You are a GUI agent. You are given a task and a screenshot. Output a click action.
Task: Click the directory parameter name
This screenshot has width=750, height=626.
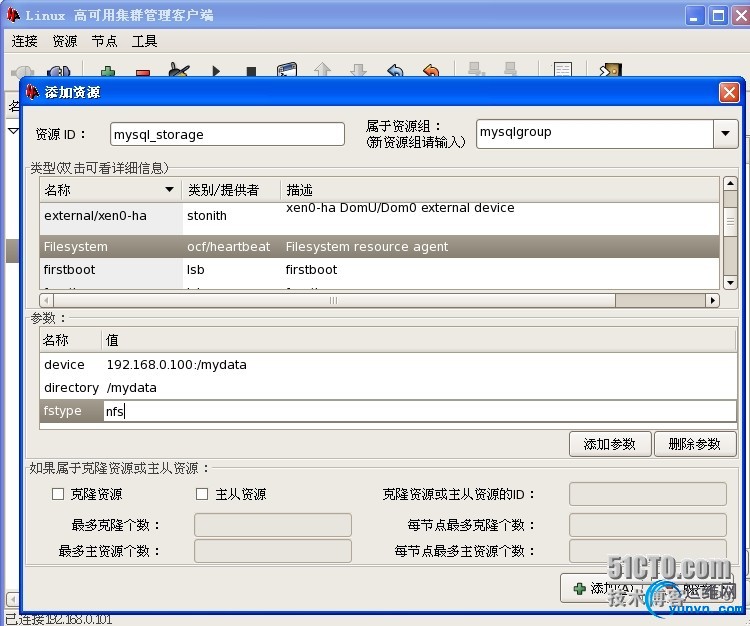[x=71, y=388]
